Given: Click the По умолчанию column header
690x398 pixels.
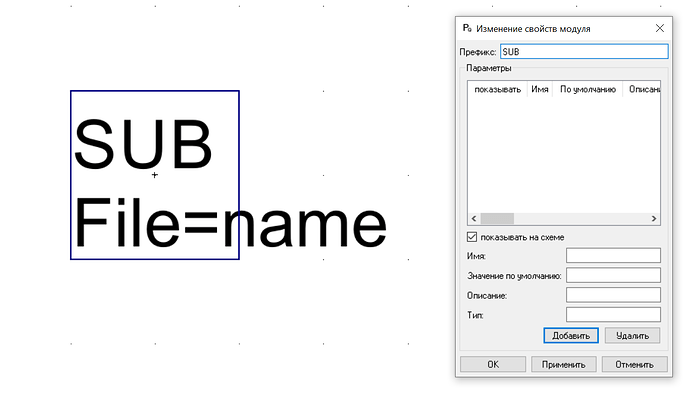Looking at the screenshot, I should tap(587, 89).
